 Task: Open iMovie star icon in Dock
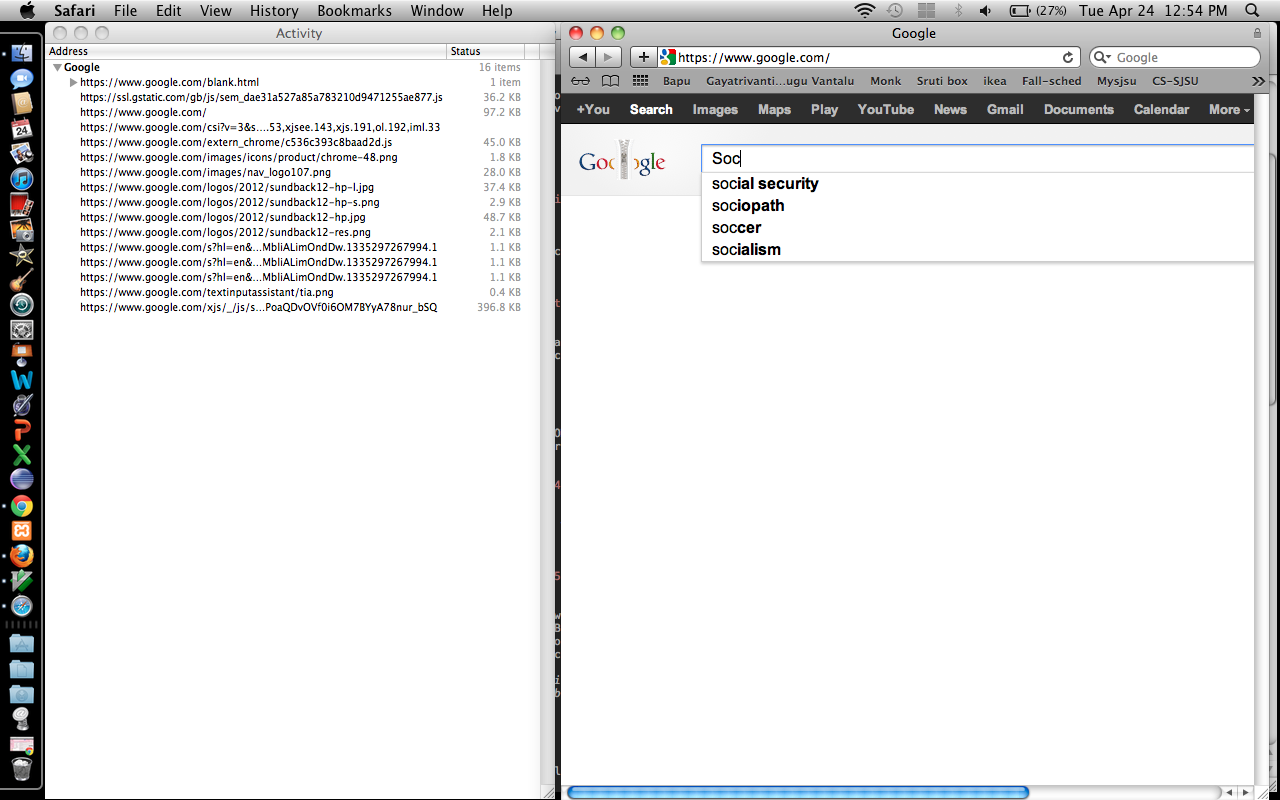coord(22,255)
